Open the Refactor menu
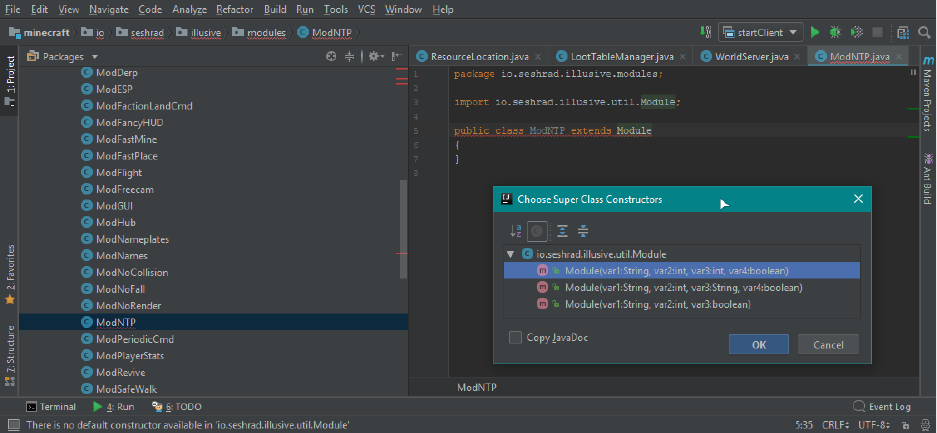 coord(234,9)
